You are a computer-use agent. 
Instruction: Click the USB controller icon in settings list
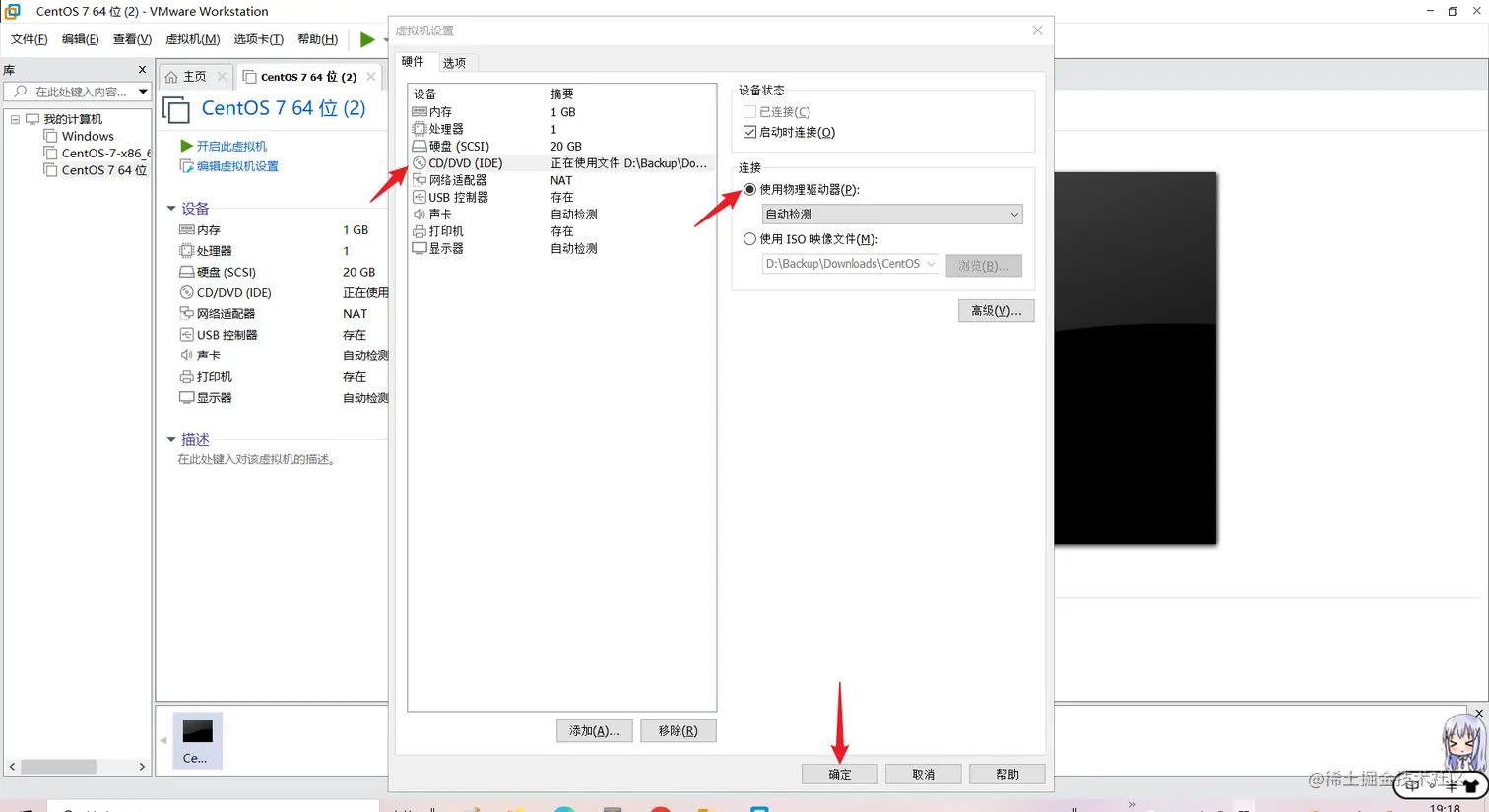[x=420, y=197]
